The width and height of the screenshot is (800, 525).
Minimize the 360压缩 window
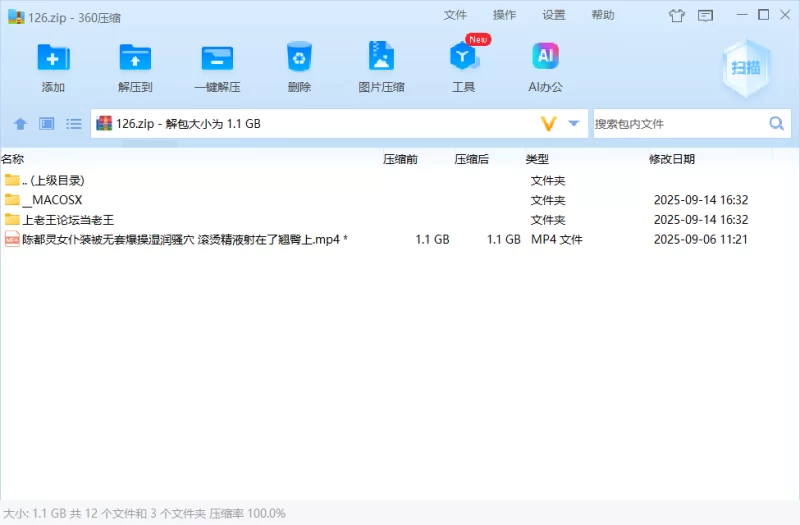coord(742,15)
